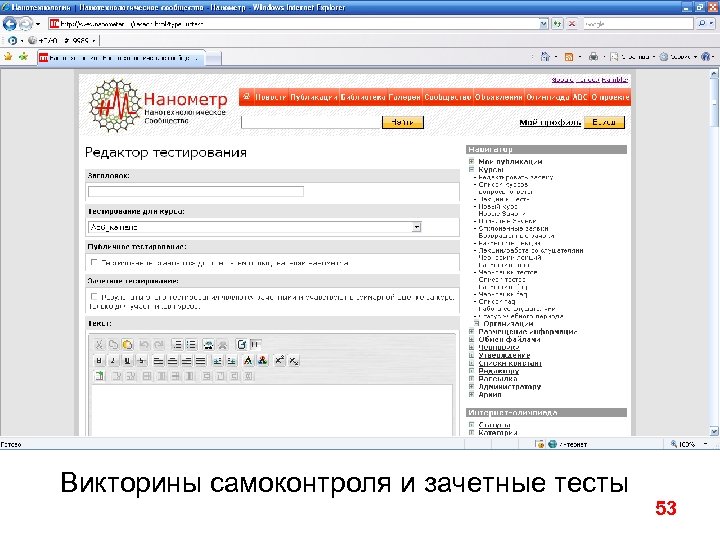Open the Мой профиль link

(x=550, y=123)
